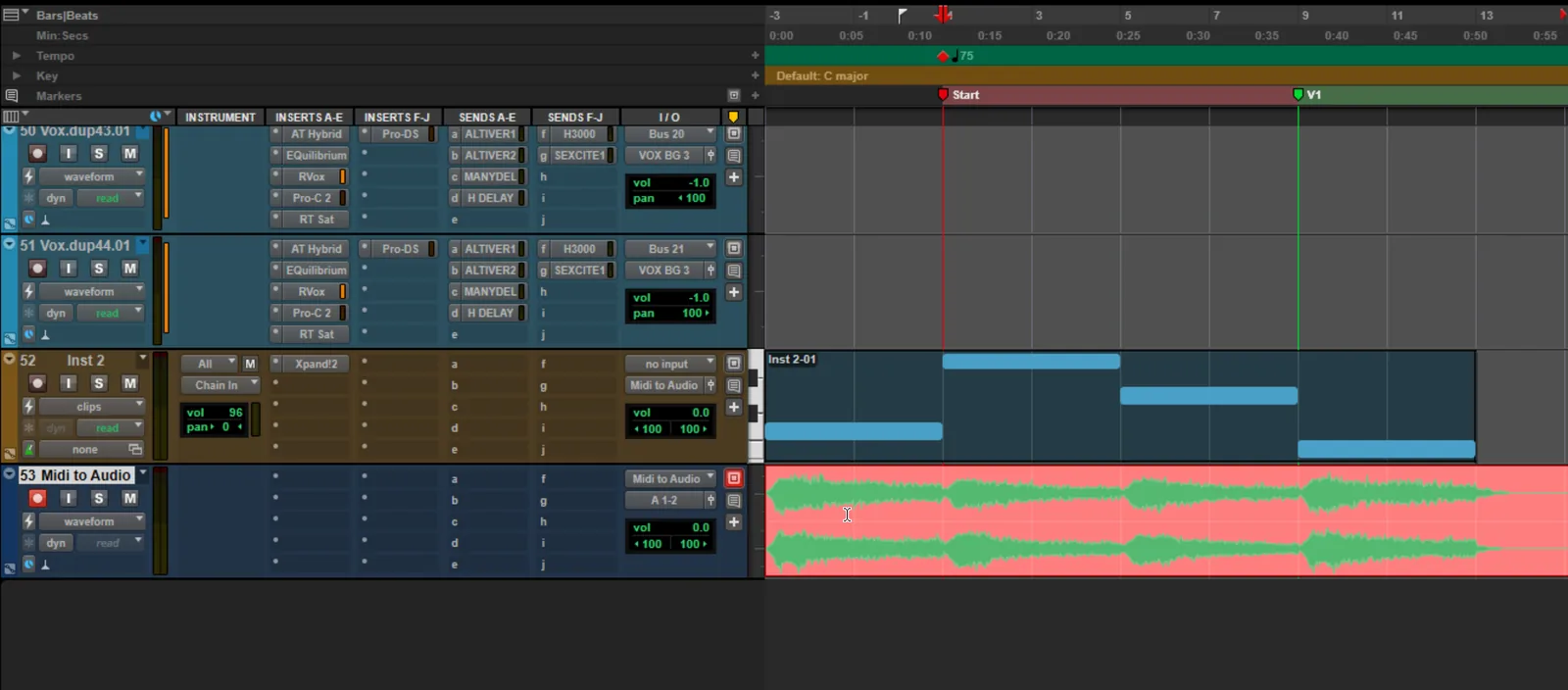Open MIDI input 'All' selector on Inst 2
The image size is (1568, 690).
click(x=209, y=364)
